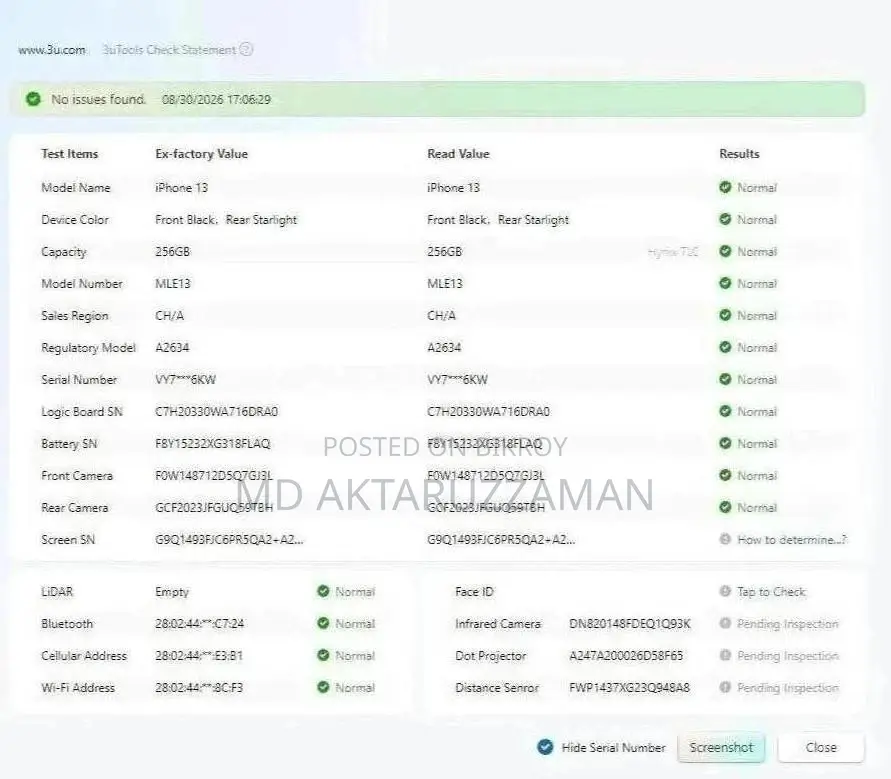
Task: Click Infrared Camera value DN820148FDEQ1Q93K
Action: tap(630, 624)
